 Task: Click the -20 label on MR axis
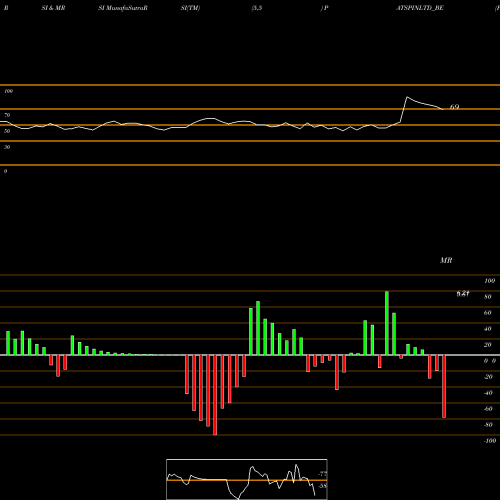(x=488, y=377)
